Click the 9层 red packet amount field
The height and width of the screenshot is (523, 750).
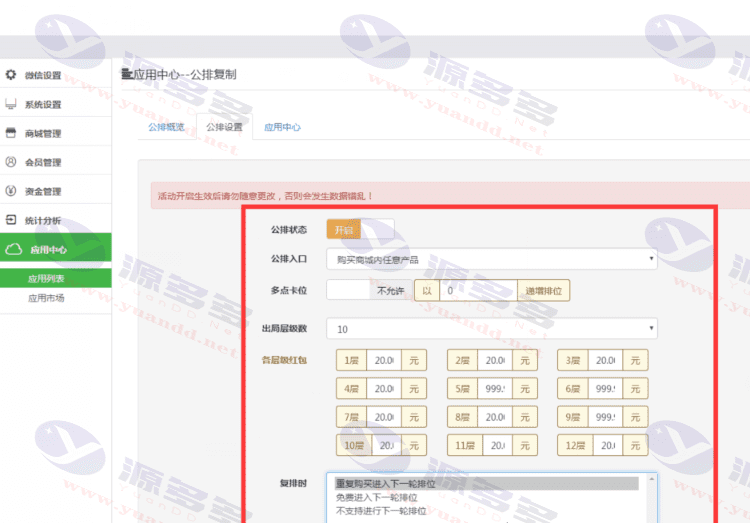pyautogui.click(x=605, y=417)
